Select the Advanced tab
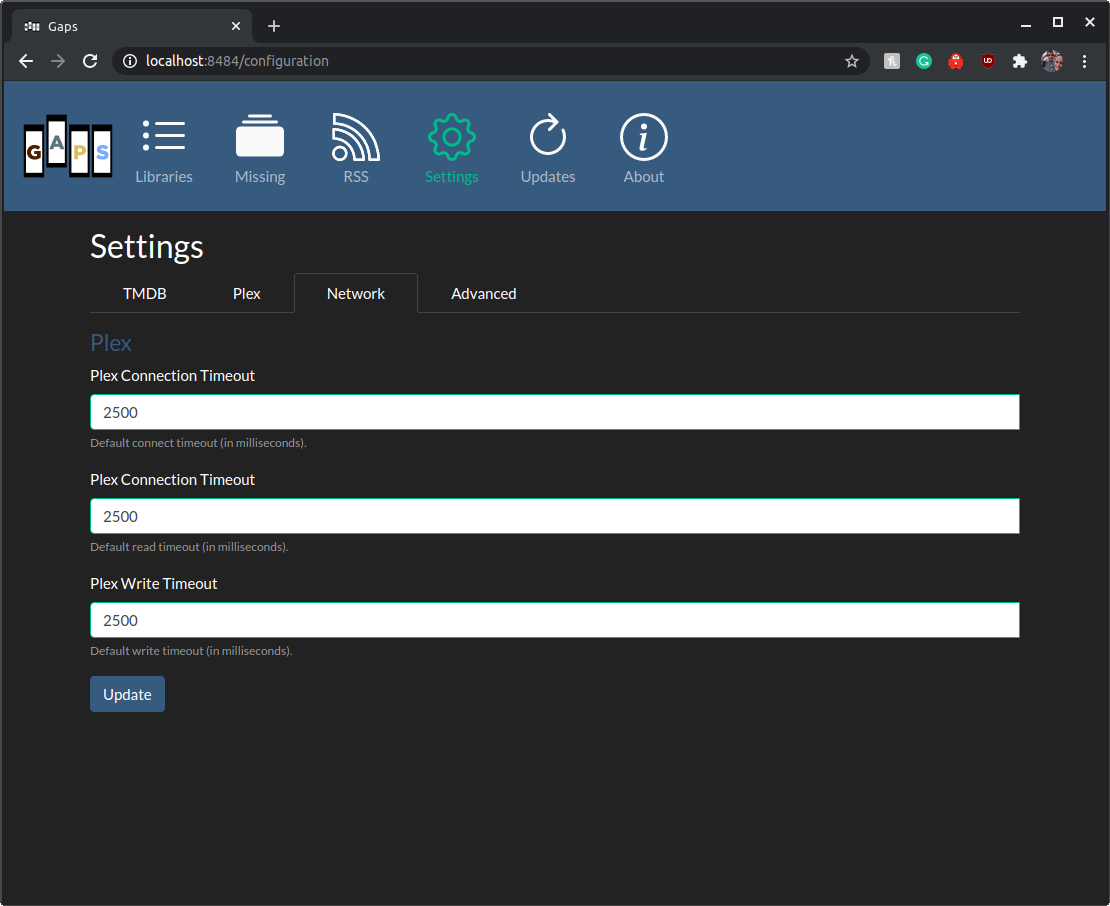Viewport: 1110px width, 906px height. (x=483, y=293)
